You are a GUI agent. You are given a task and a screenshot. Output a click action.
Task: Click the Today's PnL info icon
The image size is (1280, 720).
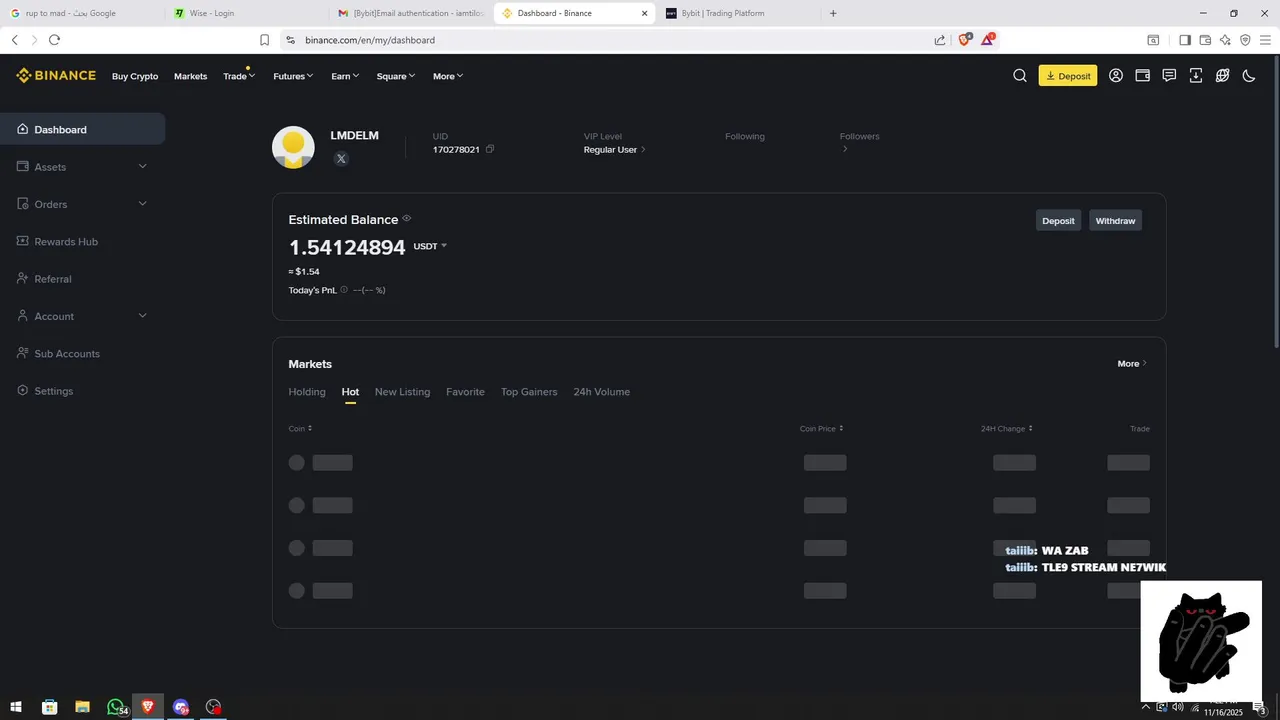pos(344,290)
